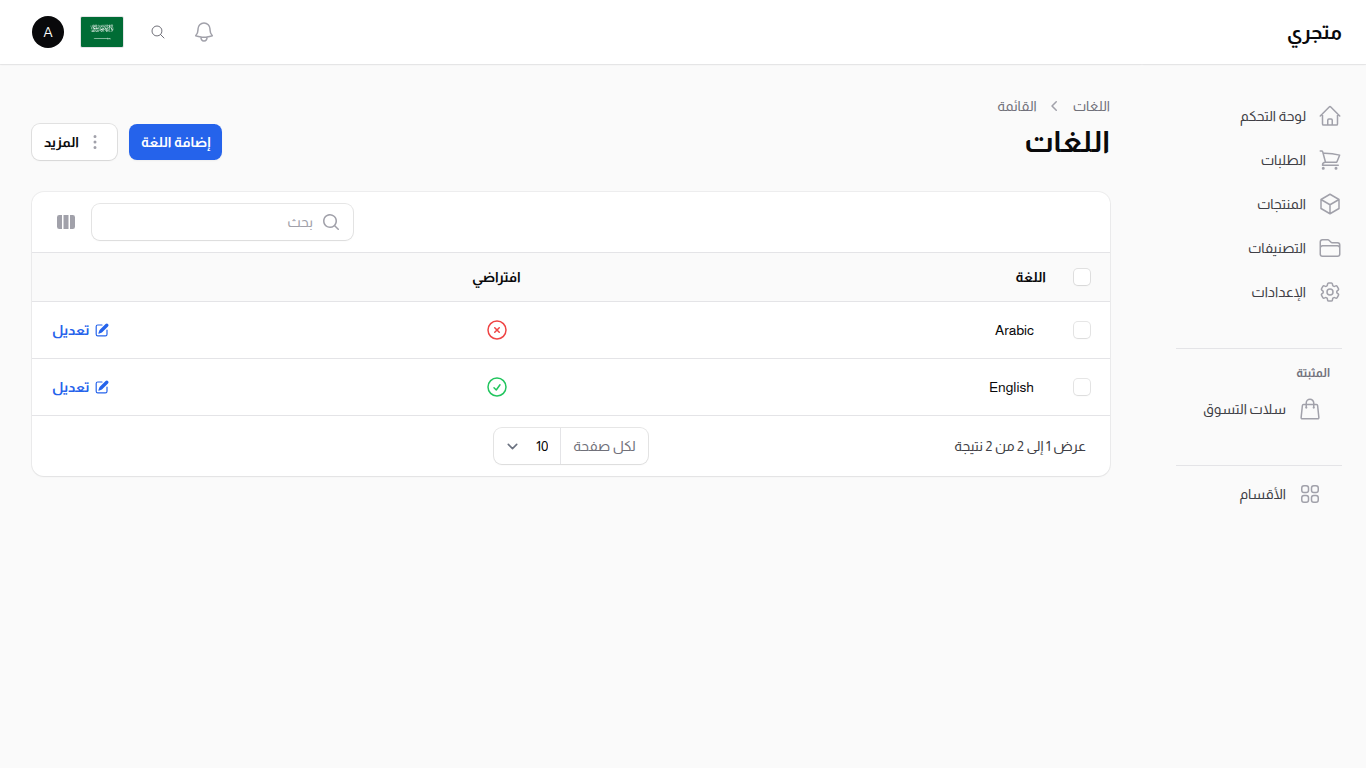The image size is (1366, 768).
Task: Check the checkbox next to Arabic
Action: pos(1081,330)
